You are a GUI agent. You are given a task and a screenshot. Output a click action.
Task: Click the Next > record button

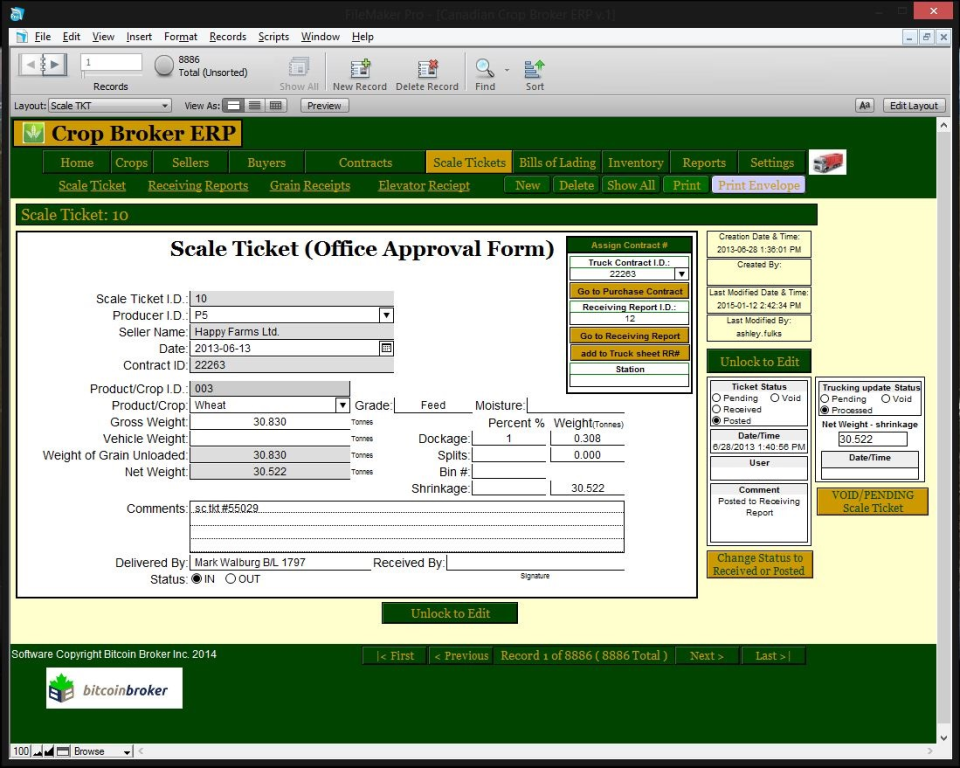point(707,655)
